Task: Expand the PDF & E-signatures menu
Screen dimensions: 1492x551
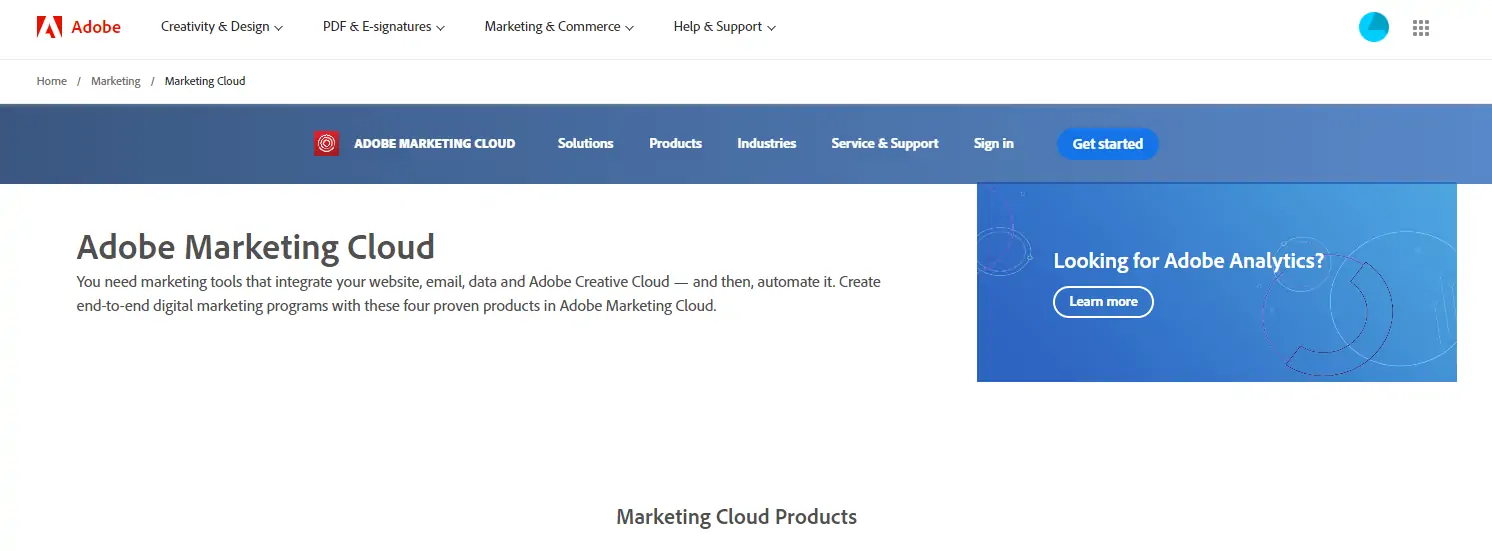Action: (x=384, y=27)
